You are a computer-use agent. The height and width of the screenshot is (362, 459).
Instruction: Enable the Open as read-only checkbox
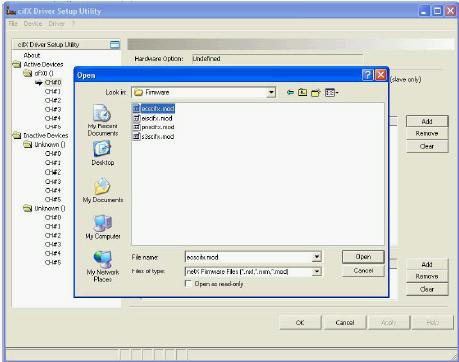coord(188,284)
